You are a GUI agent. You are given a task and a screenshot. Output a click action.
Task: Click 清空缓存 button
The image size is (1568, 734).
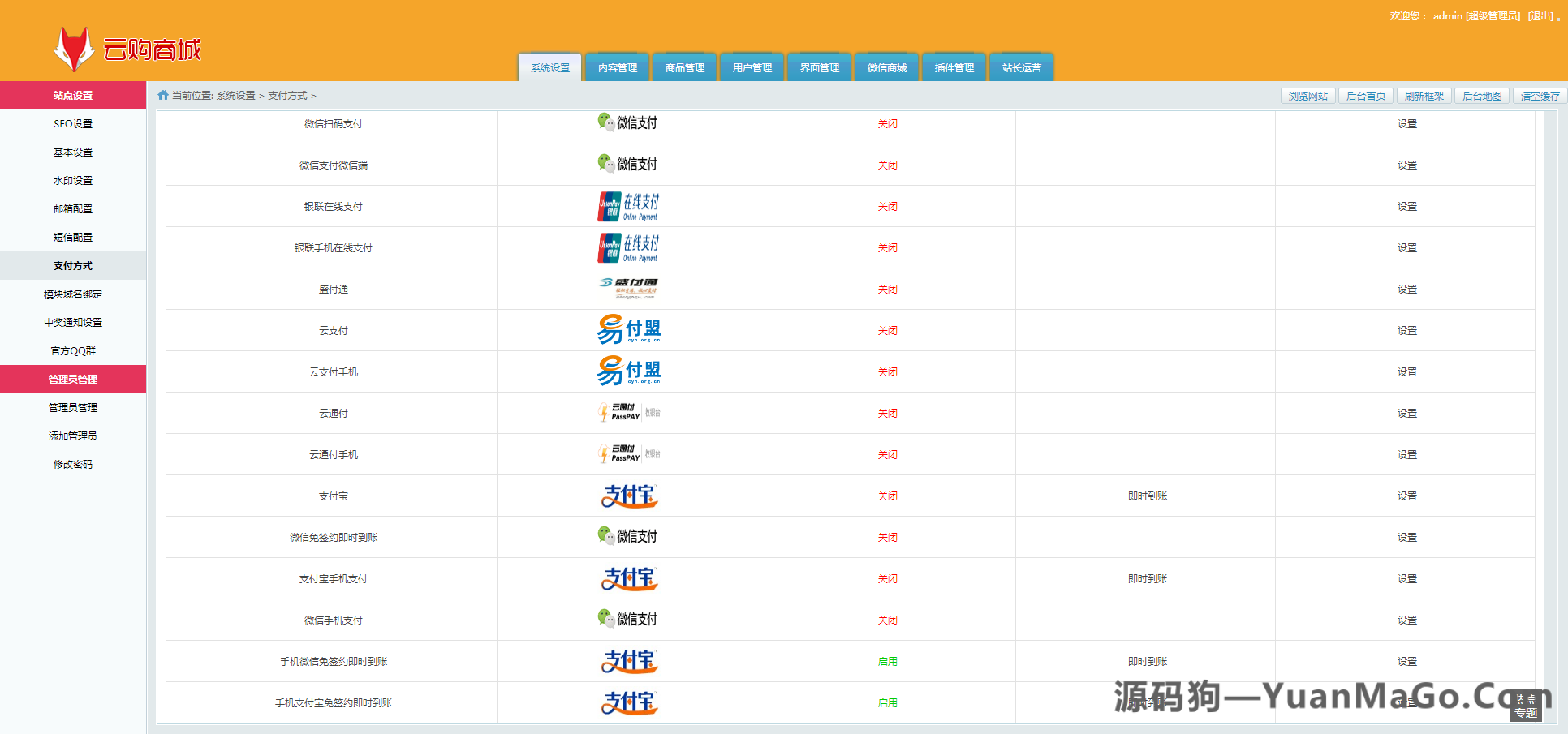pyautogui.click(x=1540, y=97)
